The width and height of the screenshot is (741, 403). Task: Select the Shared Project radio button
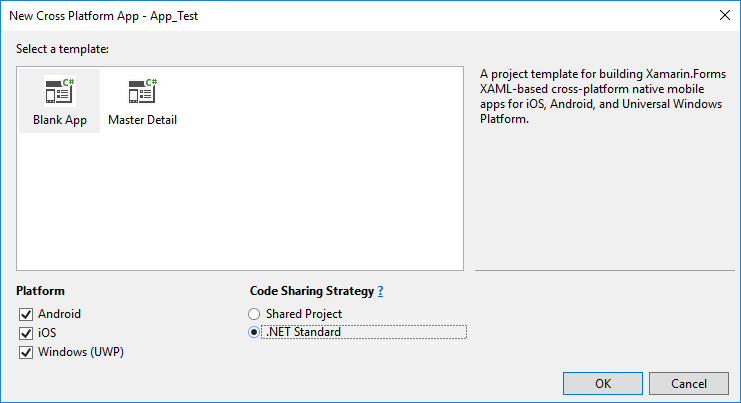254,314
